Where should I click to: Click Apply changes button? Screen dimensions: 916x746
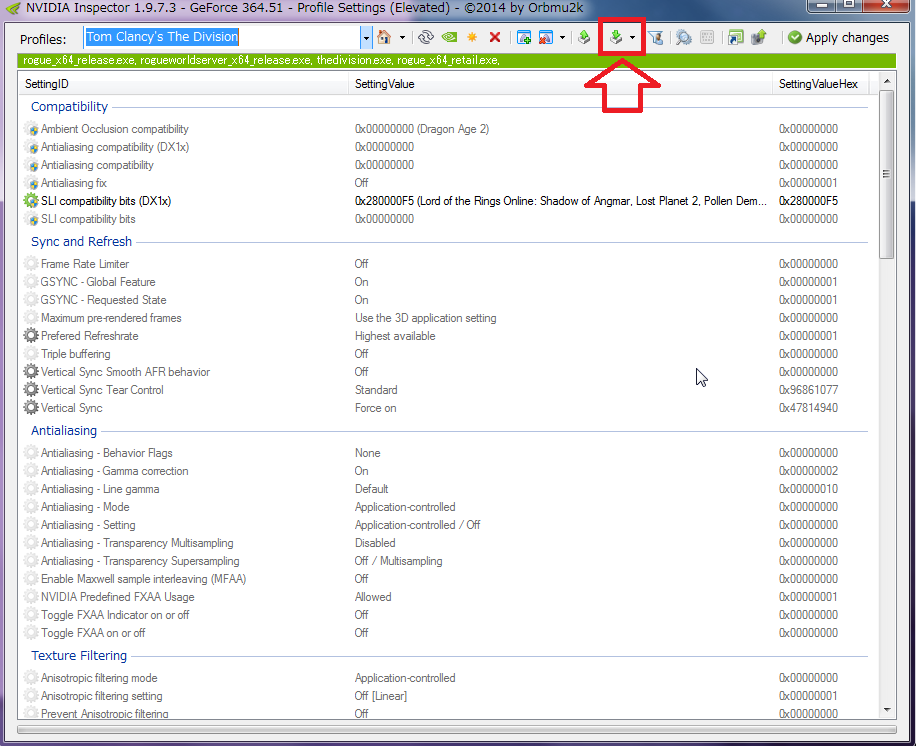[x=838, y=38]
